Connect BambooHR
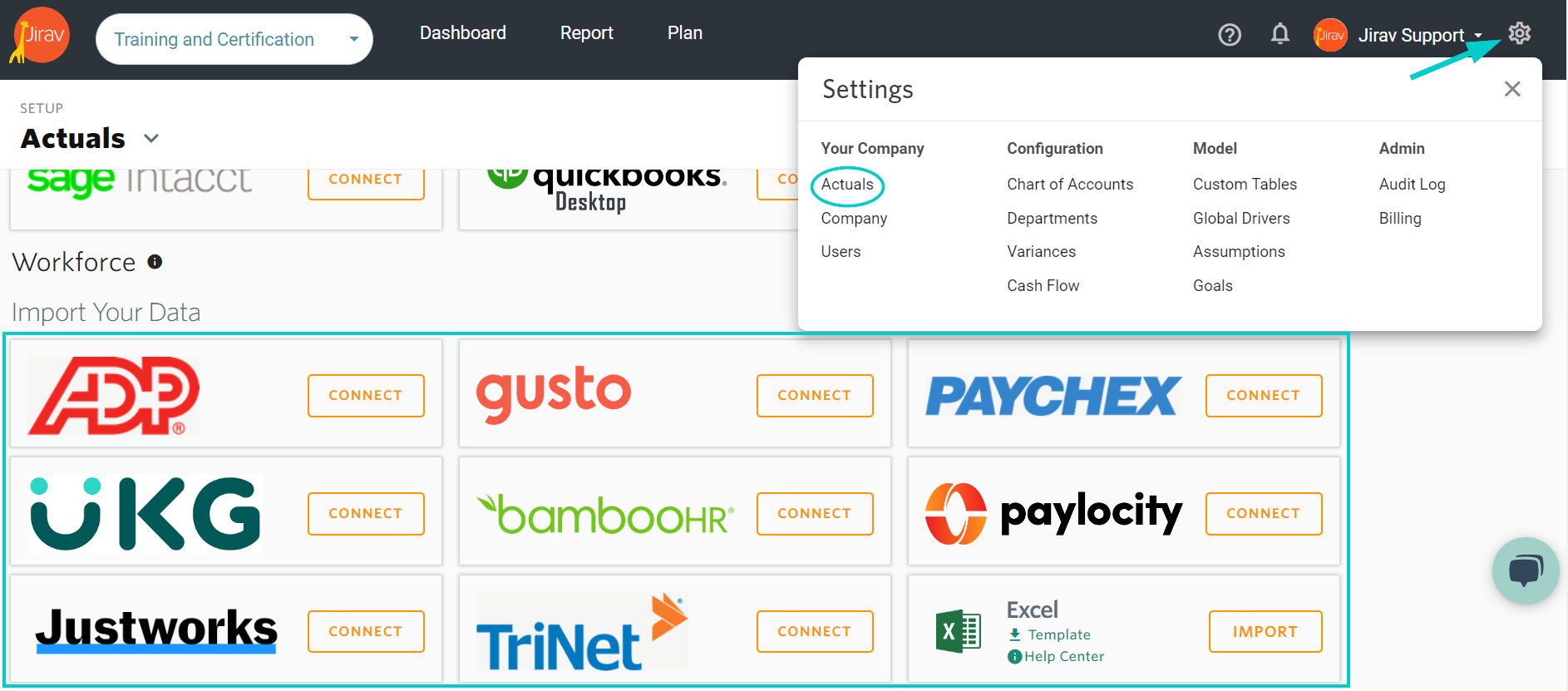Viewport: 1568px width, 691px height. (815, 514)
